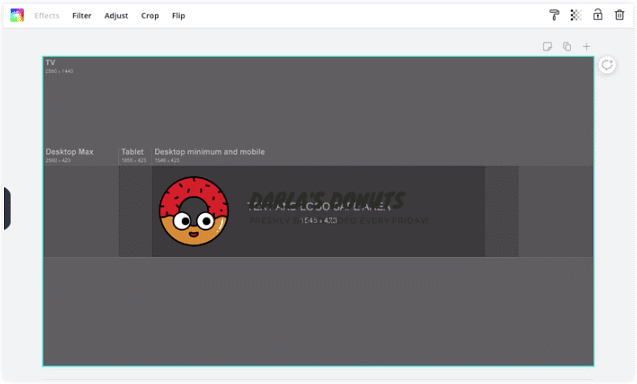637x384 pixels.
Task: Click the rainbow color picker icon
Action: tap(17, 15)
